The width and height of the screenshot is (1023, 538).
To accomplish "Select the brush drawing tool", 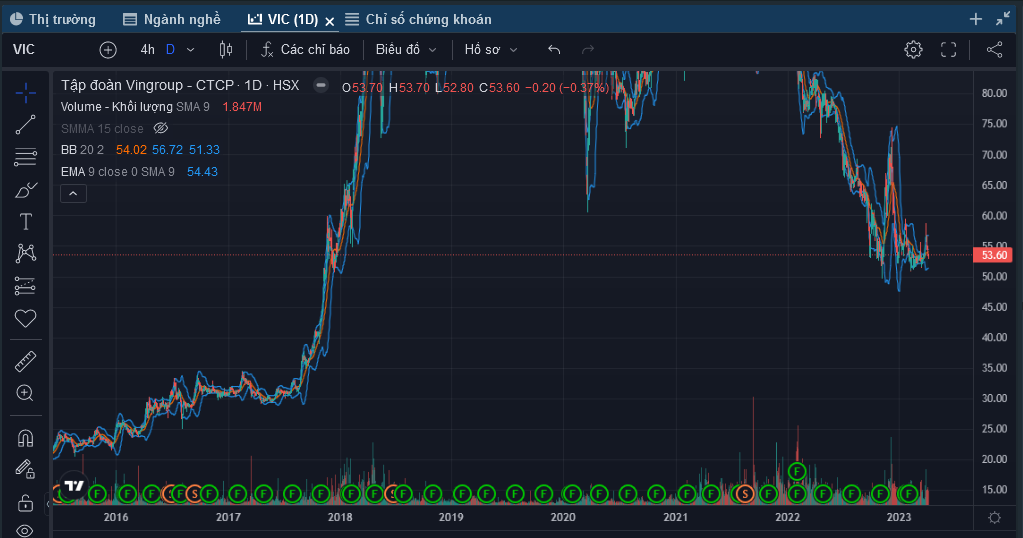I will point(25,190).
